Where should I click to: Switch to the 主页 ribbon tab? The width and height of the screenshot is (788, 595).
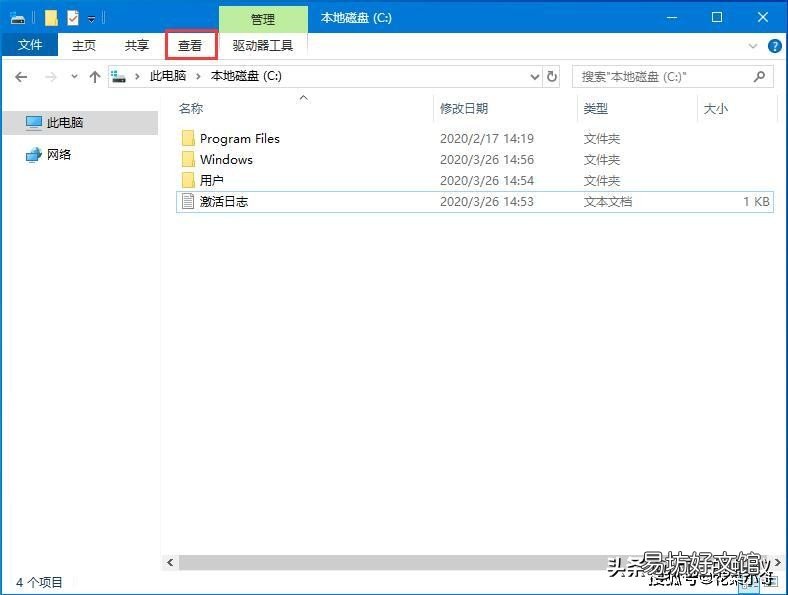tap(83, 45)
